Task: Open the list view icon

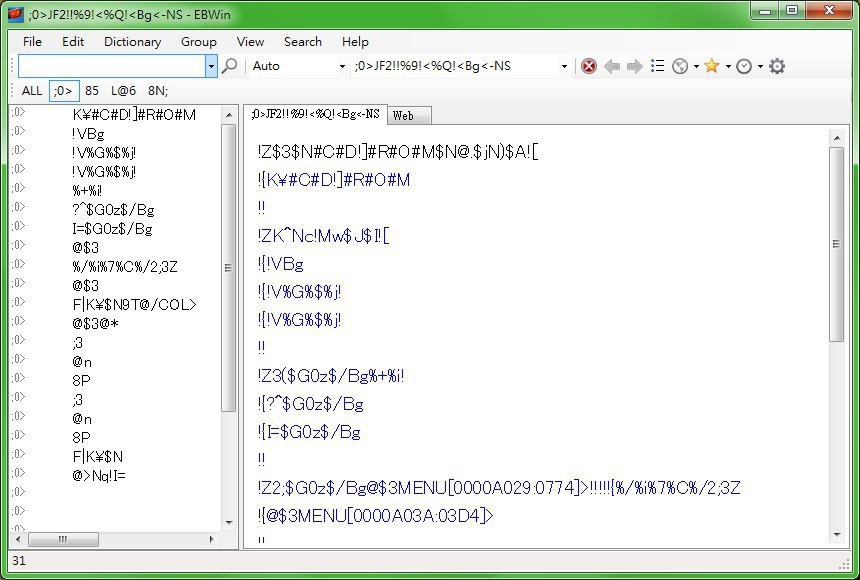Action: tap(657, 66)
